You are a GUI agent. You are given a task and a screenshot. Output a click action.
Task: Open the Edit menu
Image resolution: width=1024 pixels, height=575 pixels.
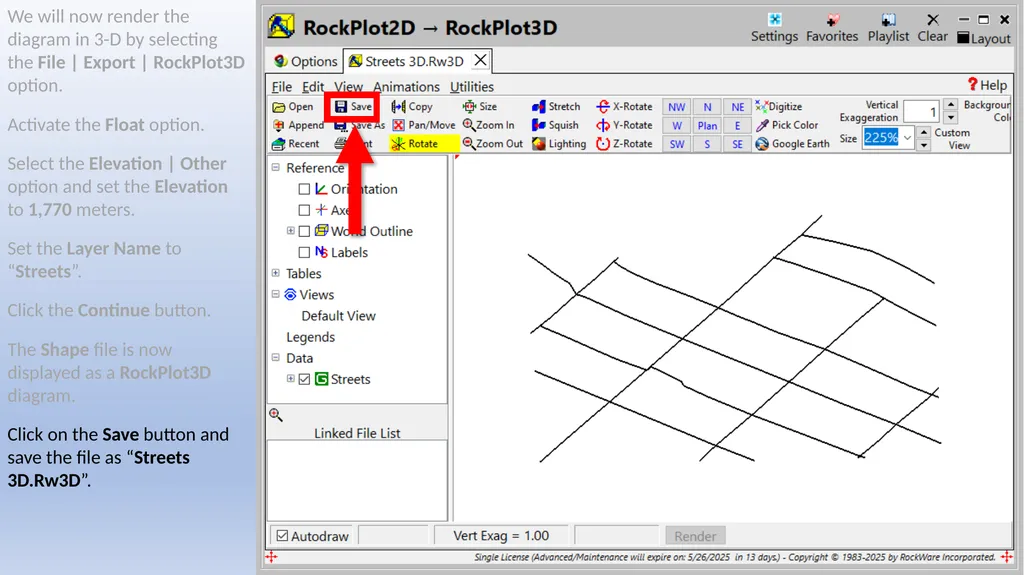(x=313, y=87)
